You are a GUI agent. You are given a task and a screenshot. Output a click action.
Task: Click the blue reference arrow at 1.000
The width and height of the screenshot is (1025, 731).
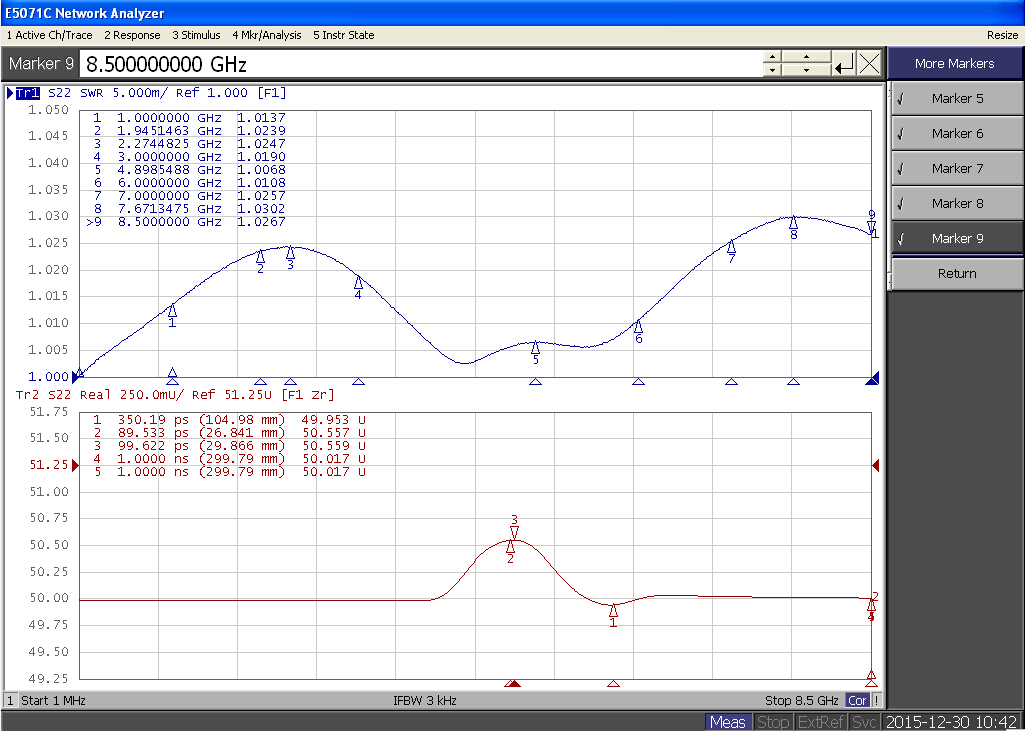pyautogui.click(x=75, y=377)
